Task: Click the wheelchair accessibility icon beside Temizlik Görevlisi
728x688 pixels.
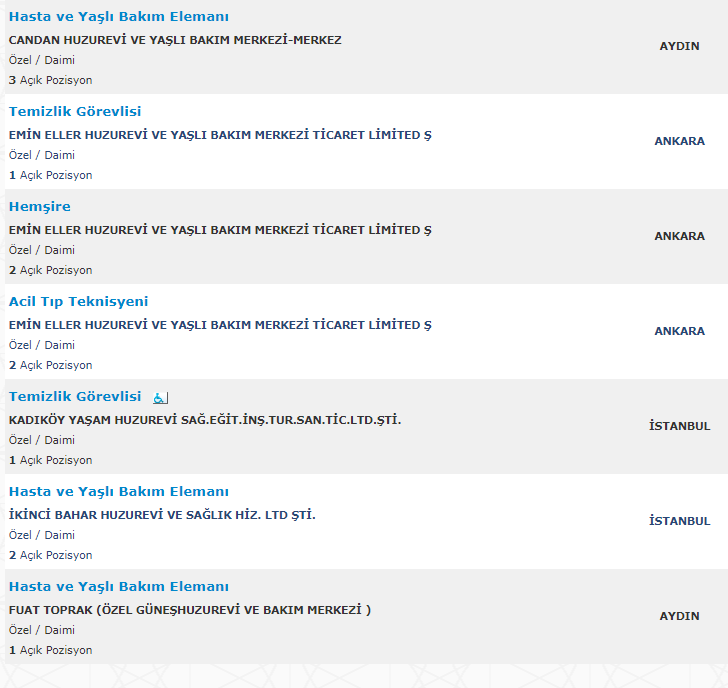Action: (161, 398)
